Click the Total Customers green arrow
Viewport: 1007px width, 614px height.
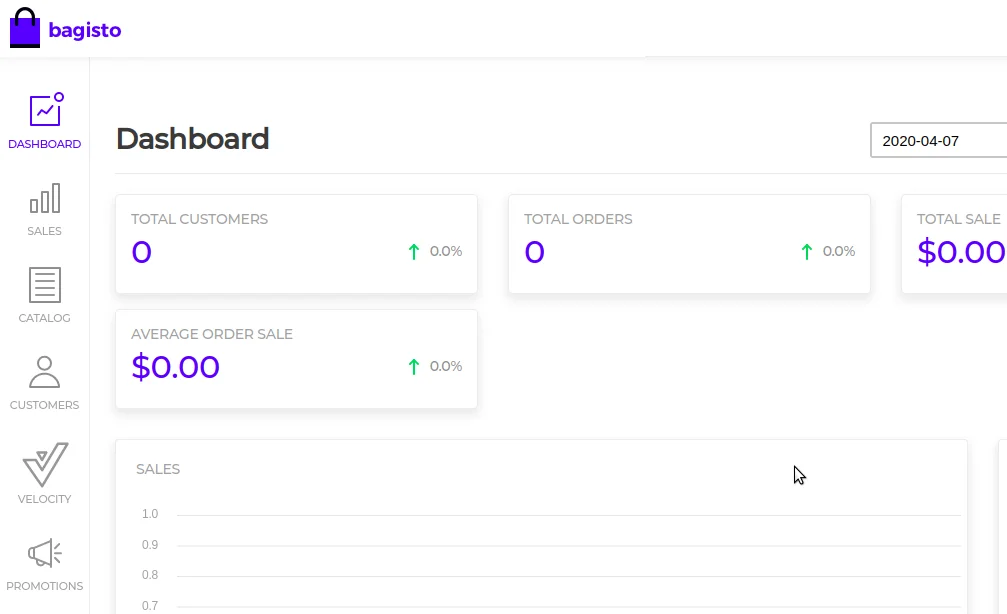[414, 252]
